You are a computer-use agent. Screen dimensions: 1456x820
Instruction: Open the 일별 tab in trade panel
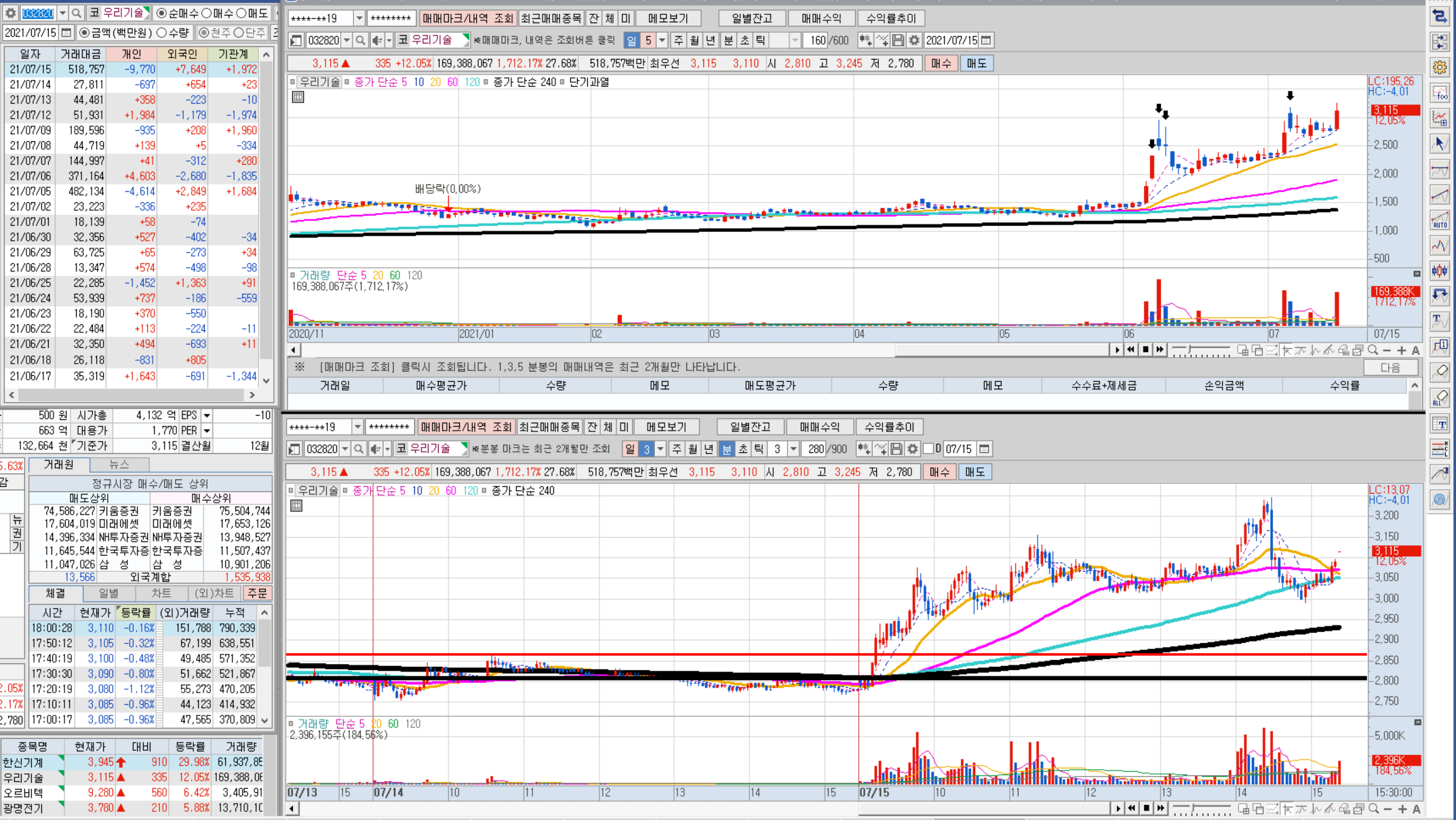109,593
